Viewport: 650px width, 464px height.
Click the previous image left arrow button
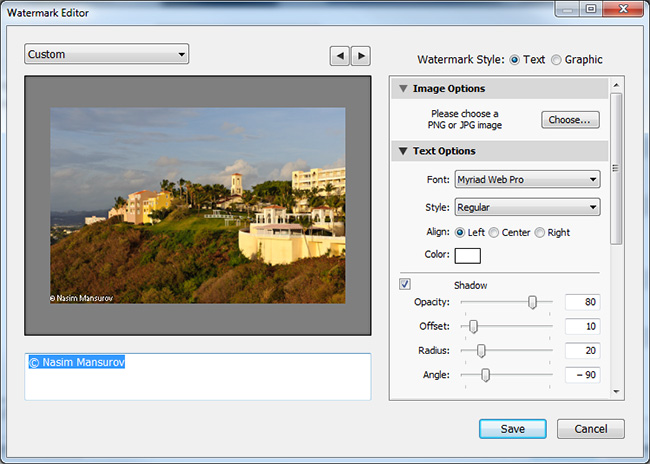coord(340,56)
